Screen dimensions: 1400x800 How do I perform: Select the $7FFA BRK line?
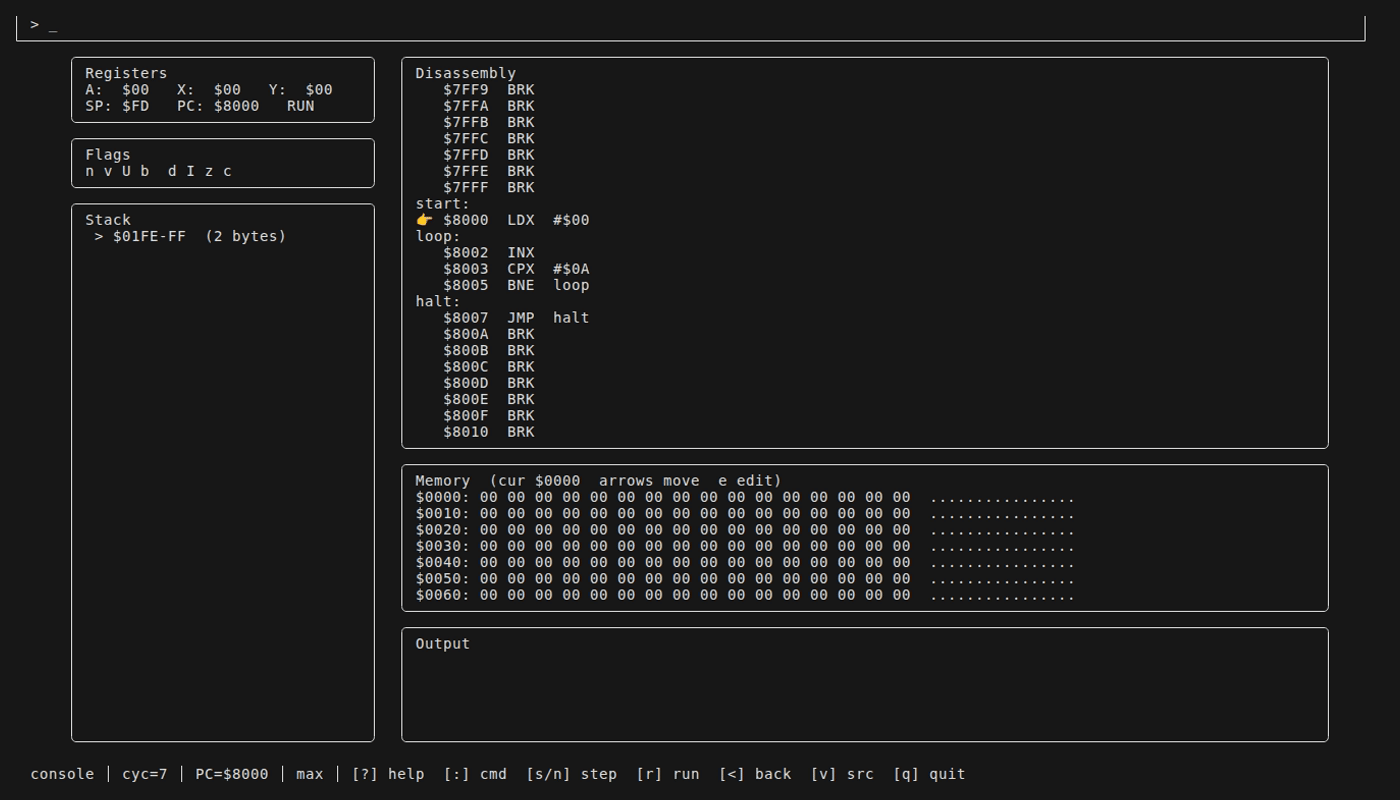[489, 106]
